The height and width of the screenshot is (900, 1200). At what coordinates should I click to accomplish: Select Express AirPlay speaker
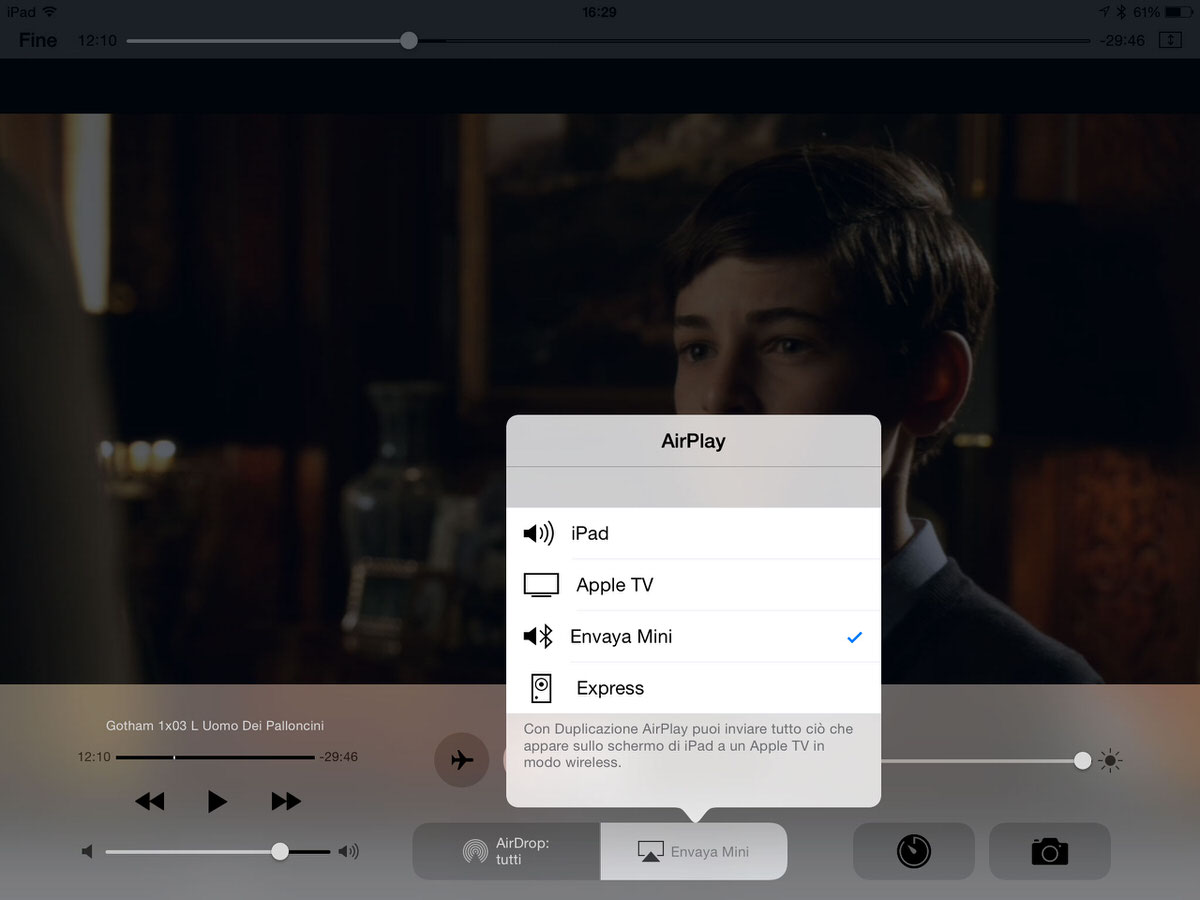click(x=693, y=688)
